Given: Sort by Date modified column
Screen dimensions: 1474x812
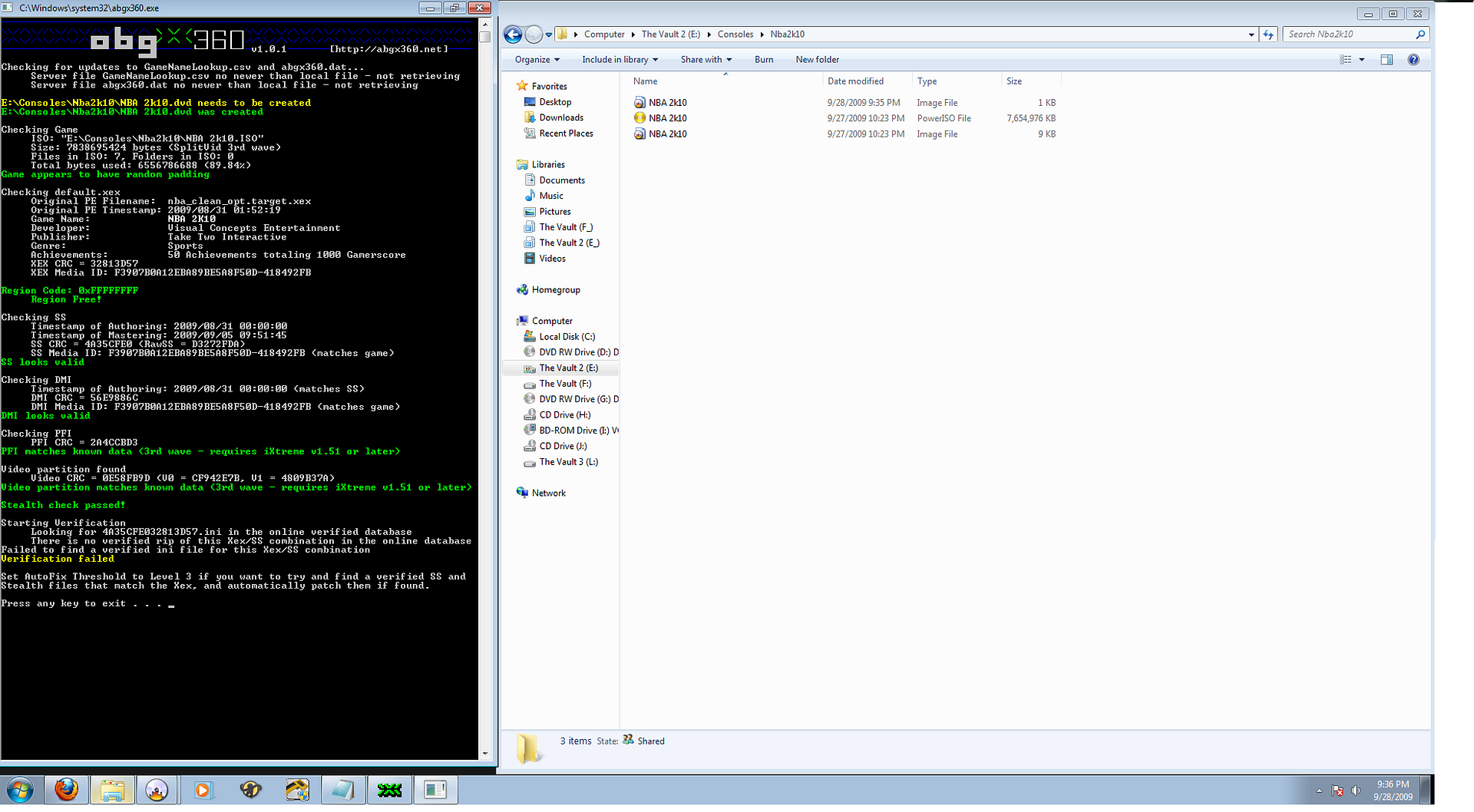Looking at the screenshot, I should (x=866, y=81).
